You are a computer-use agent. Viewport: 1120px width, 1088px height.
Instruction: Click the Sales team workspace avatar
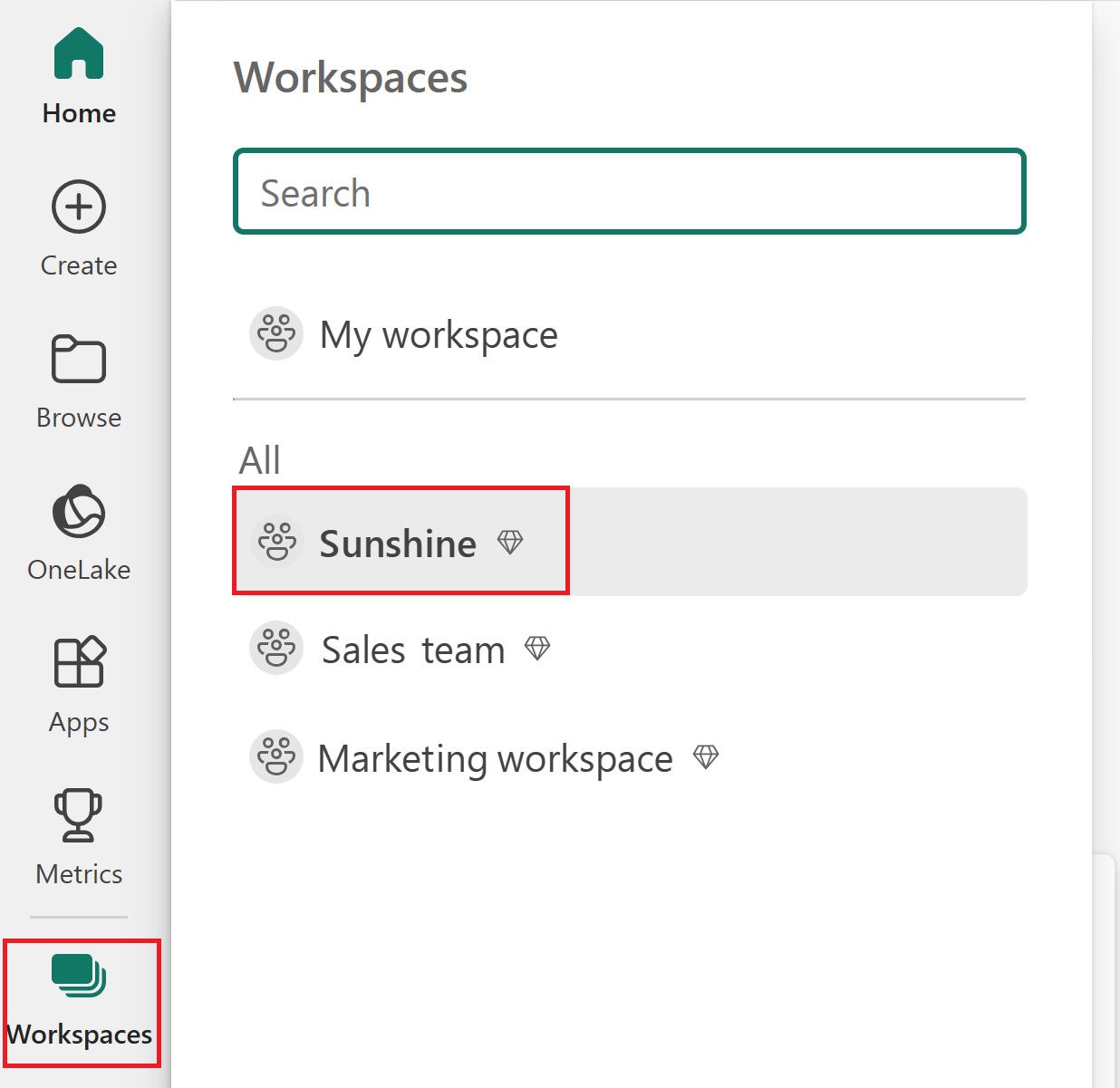276,648
